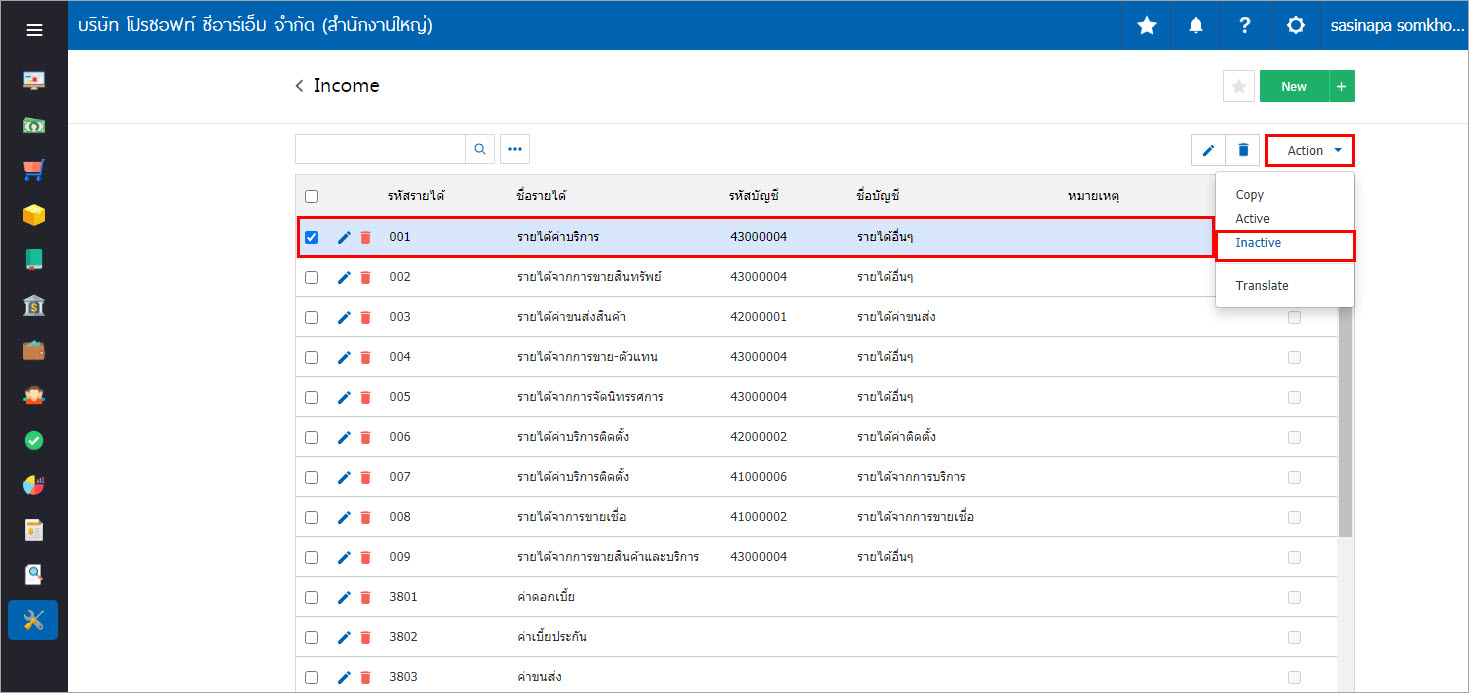Screen dimensions: 1469x693
Task: Open the hamburger menu in the sidebar
Action: coord(34,30)
